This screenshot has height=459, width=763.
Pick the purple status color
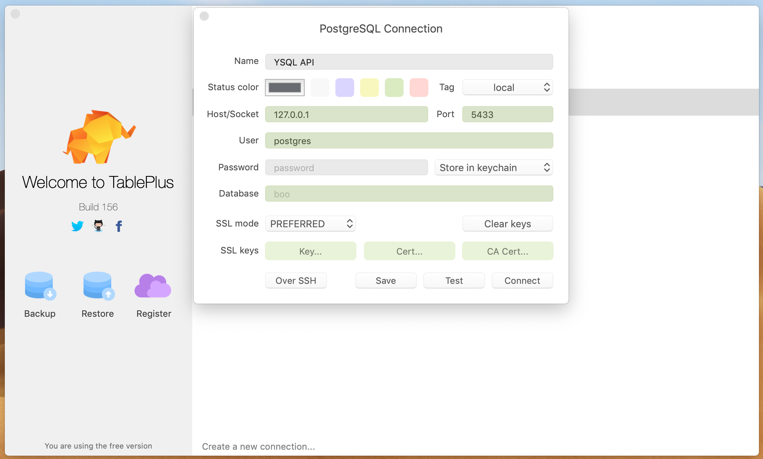pyautogui.click(x=344, y=88)
